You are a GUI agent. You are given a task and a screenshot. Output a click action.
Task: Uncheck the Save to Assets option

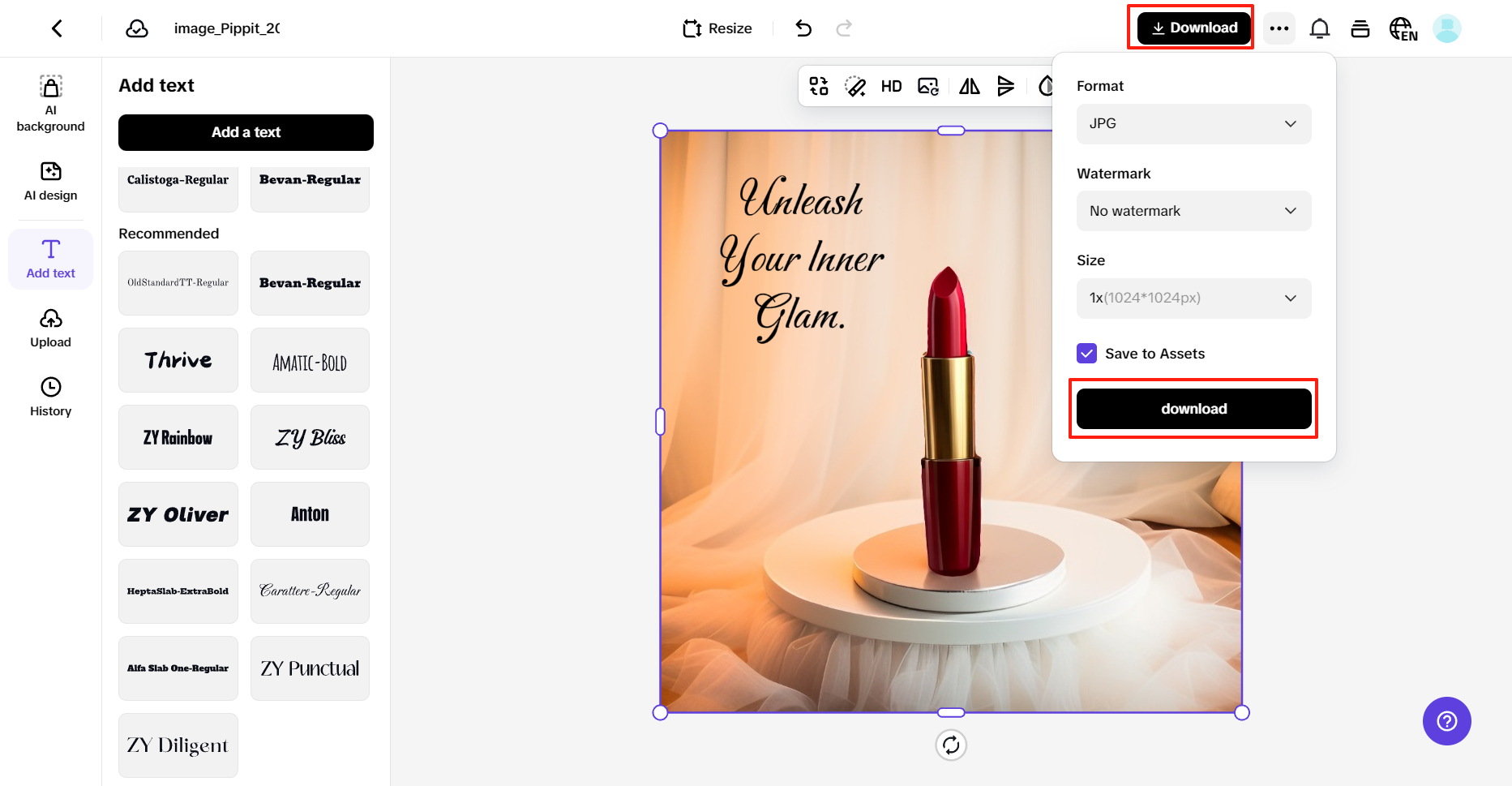[x=1086, y=353]
